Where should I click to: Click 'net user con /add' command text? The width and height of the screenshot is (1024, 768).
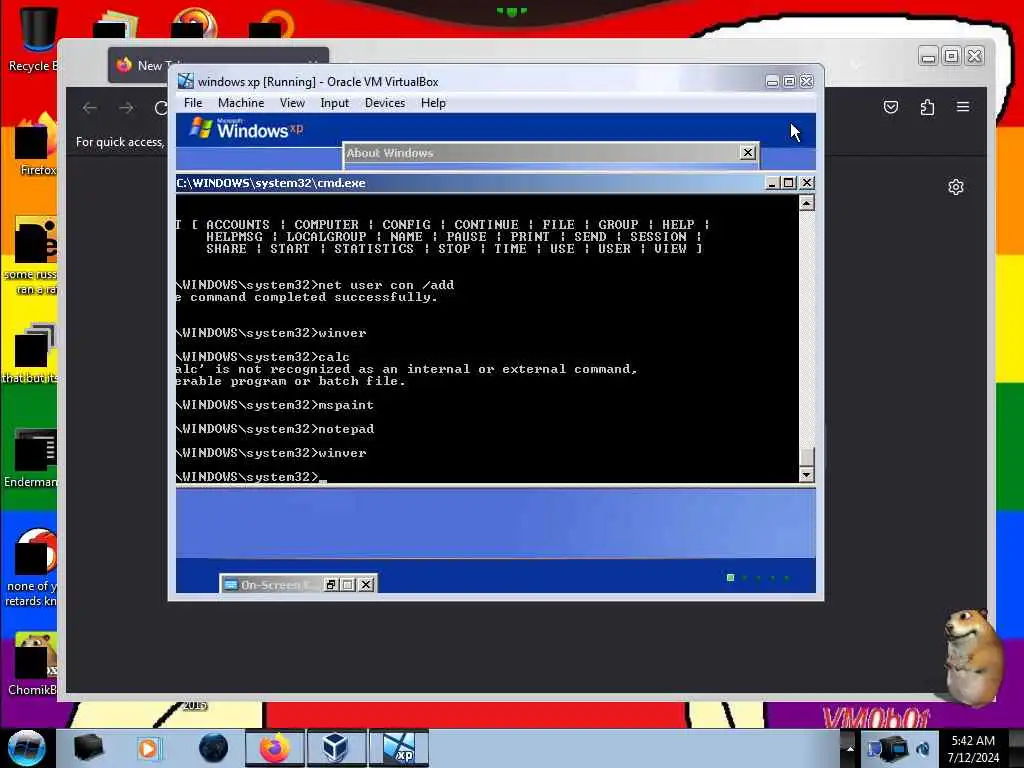coord(385,285)
